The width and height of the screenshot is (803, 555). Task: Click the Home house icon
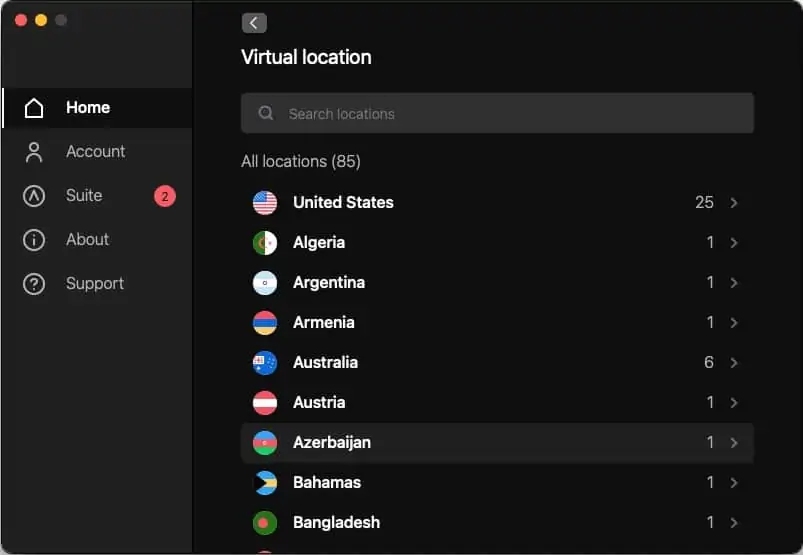coord(34,108)
